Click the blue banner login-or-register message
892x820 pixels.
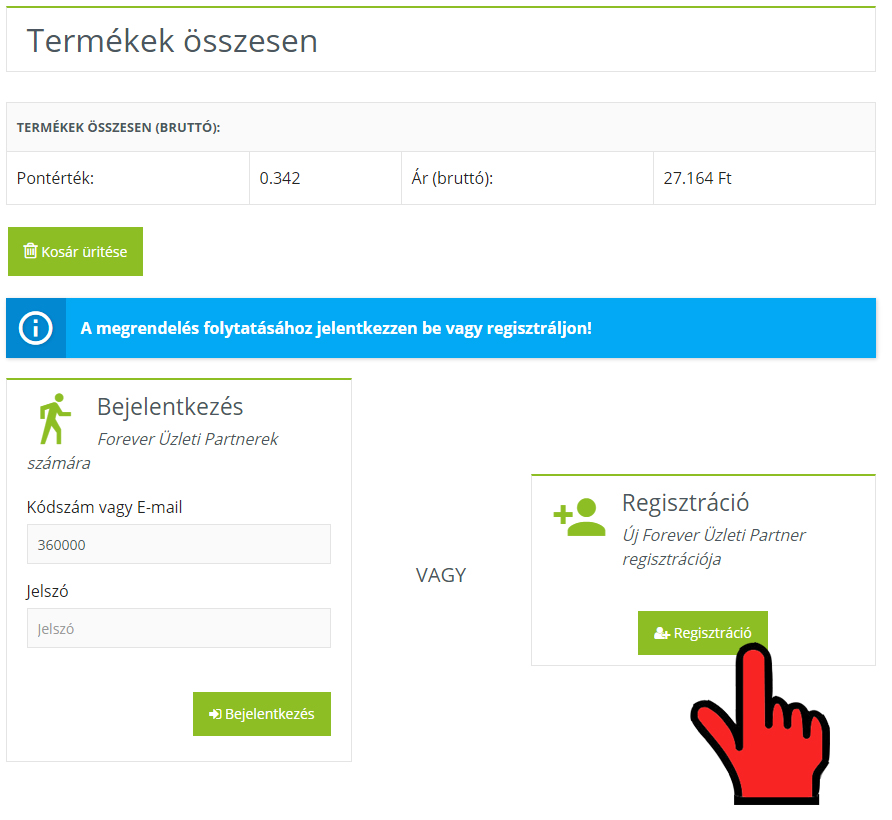336,328
